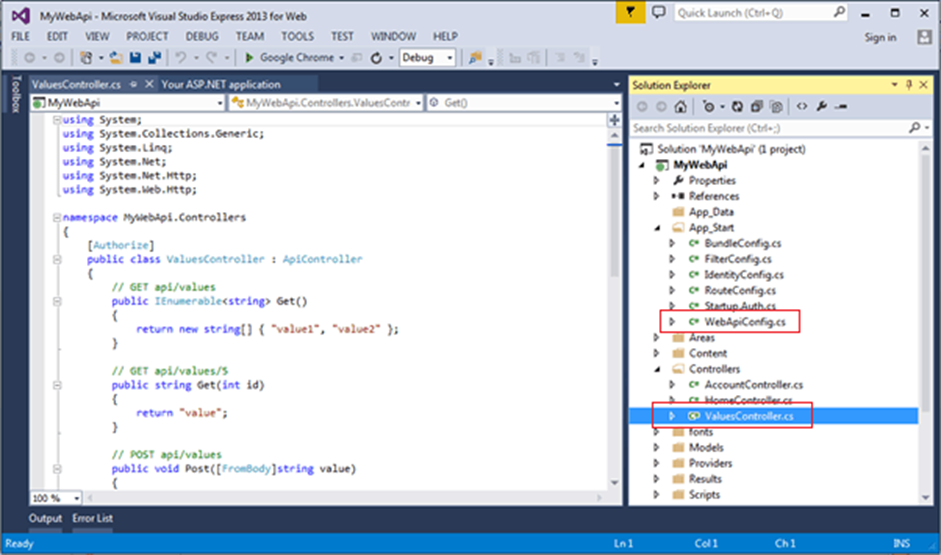Click the split editor icon above the scrollbar
The image size is (941, 555).
614,120
